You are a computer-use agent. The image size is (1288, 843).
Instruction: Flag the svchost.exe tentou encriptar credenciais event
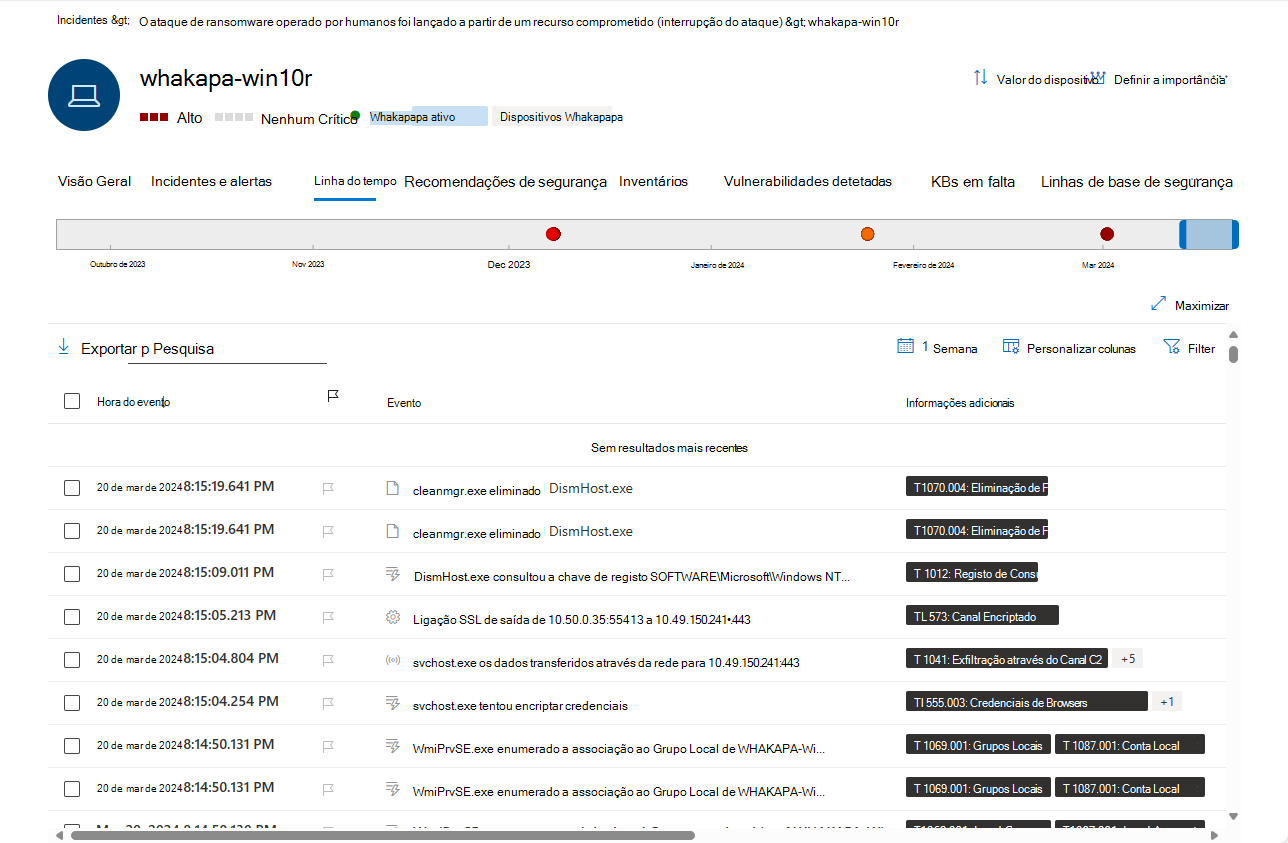327,703
